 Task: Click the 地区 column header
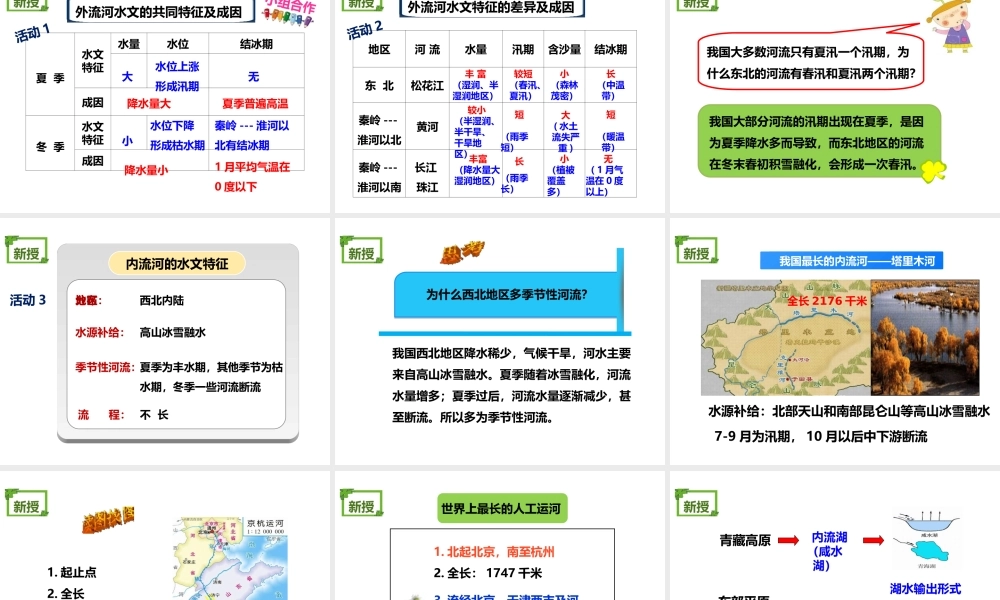point(379,49)
